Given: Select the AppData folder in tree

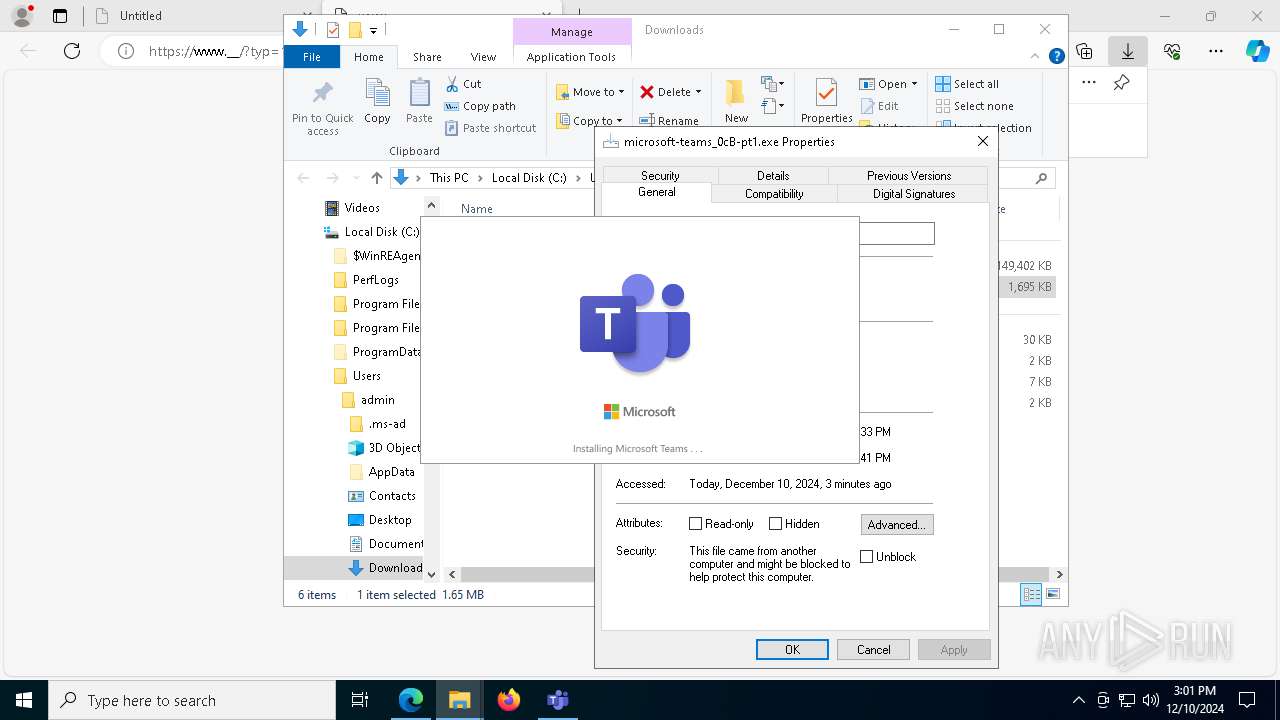Looking at the screenshot, I should 382,472.
